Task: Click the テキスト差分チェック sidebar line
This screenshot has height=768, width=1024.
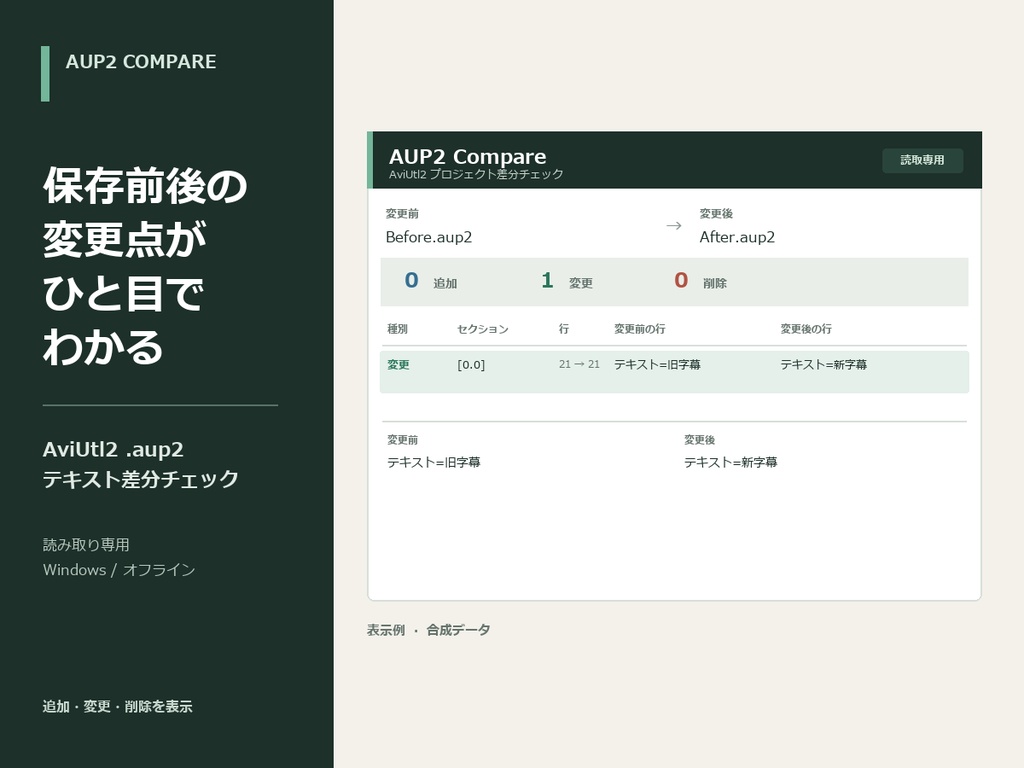Action: point(140,479)
